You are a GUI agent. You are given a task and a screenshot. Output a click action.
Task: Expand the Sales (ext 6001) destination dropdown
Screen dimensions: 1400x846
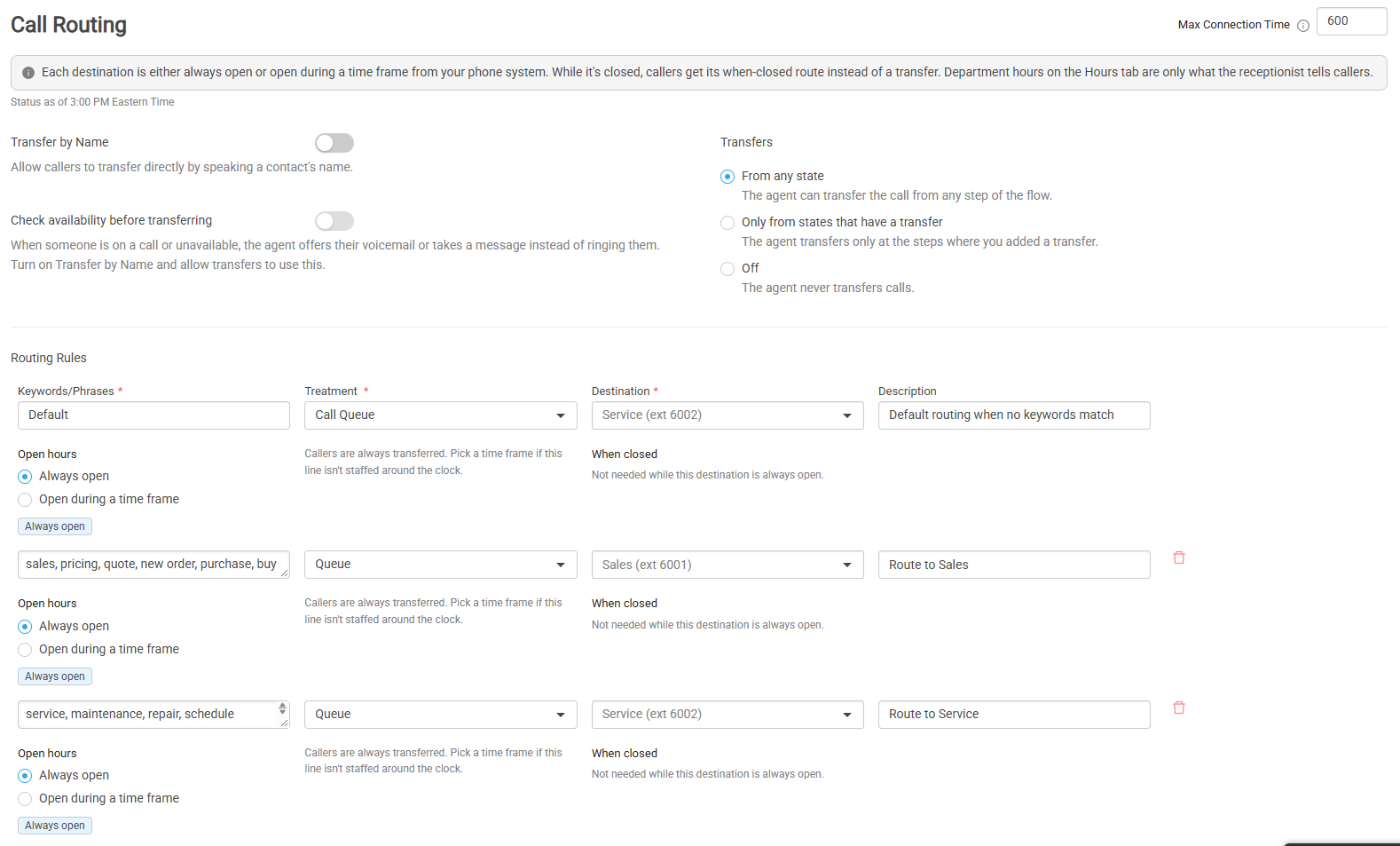727,565
